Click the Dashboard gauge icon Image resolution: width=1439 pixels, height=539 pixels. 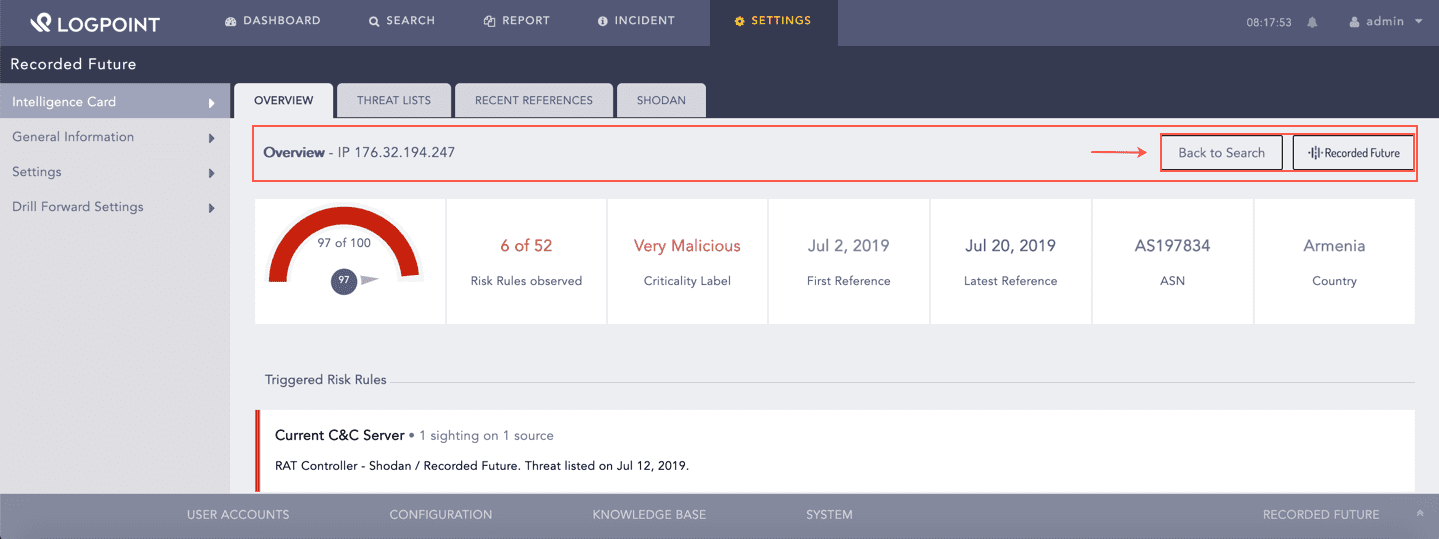(x=230, y=21)
